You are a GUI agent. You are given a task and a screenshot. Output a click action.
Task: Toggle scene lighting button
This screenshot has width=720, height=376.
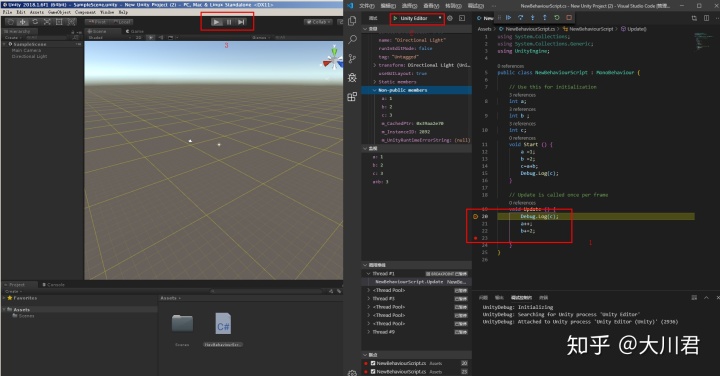151,38
